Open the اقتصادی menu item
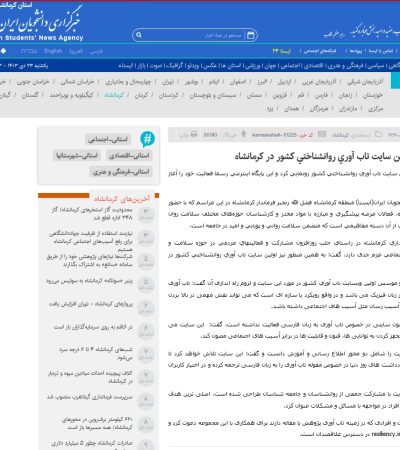Image resolution: width=400 pixels, height=450 pixels. [314, 66]
